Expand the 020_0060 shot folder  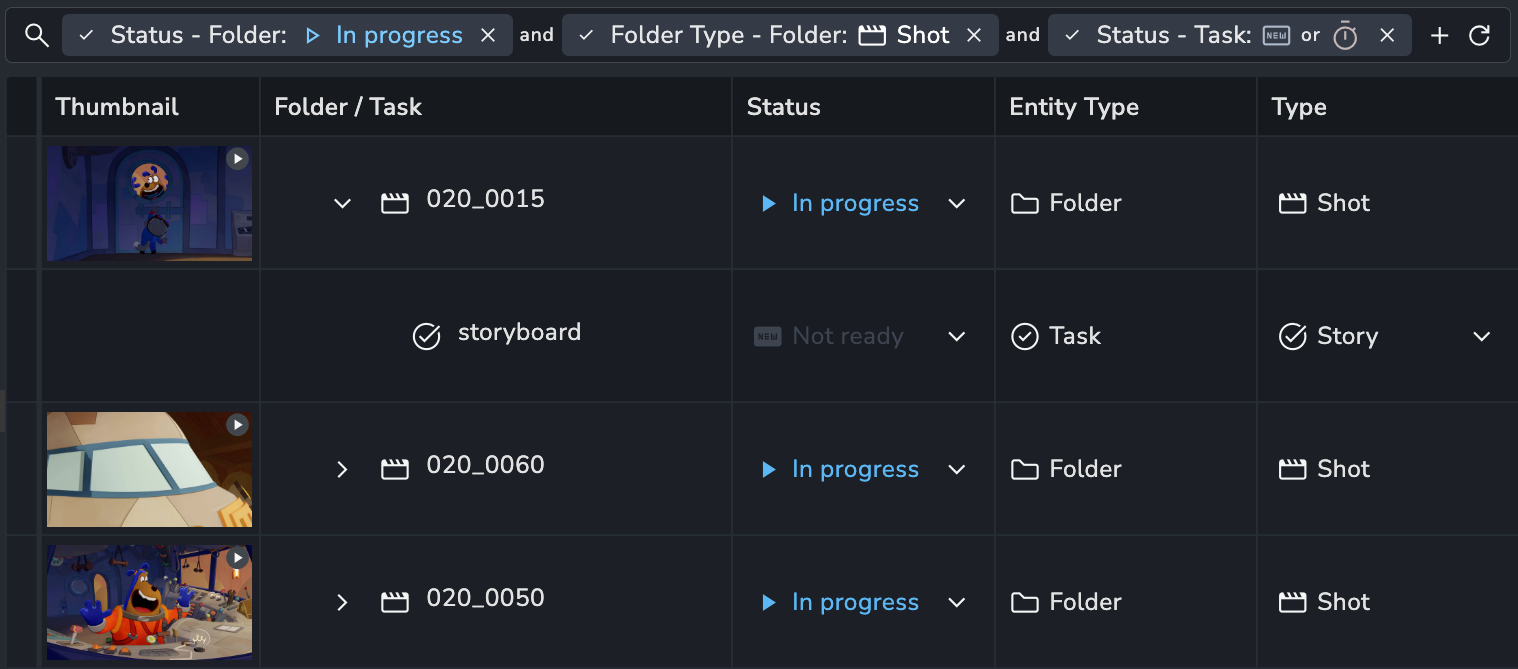342,469
